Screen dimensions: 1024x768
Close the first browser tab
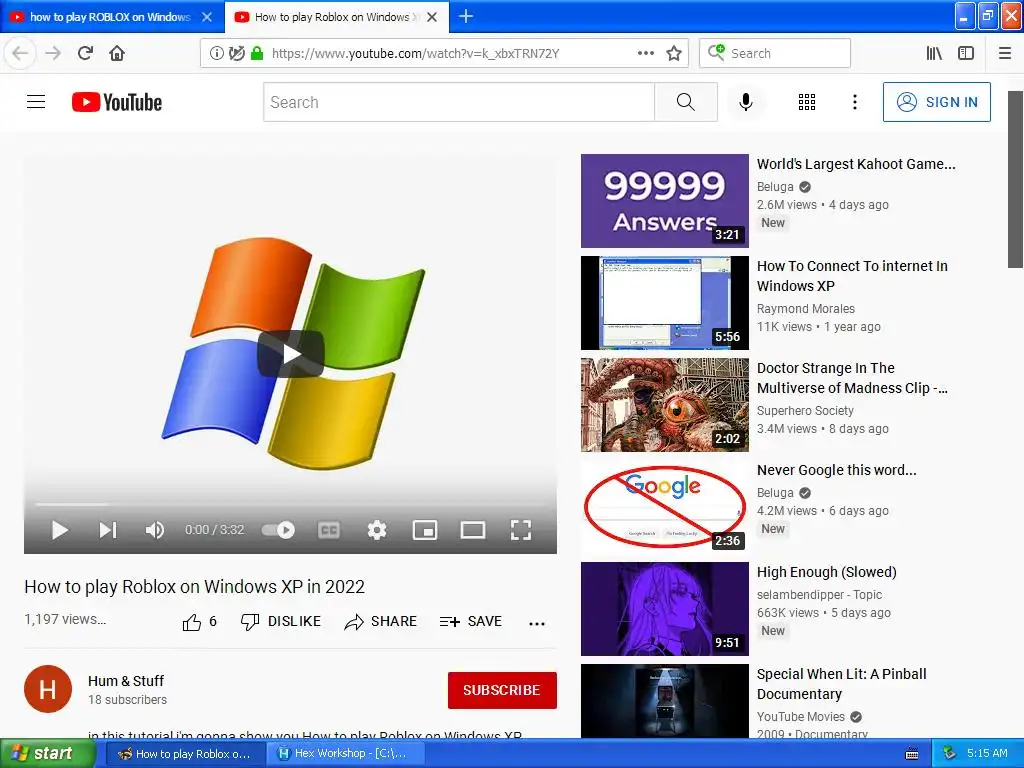(207, 17)
